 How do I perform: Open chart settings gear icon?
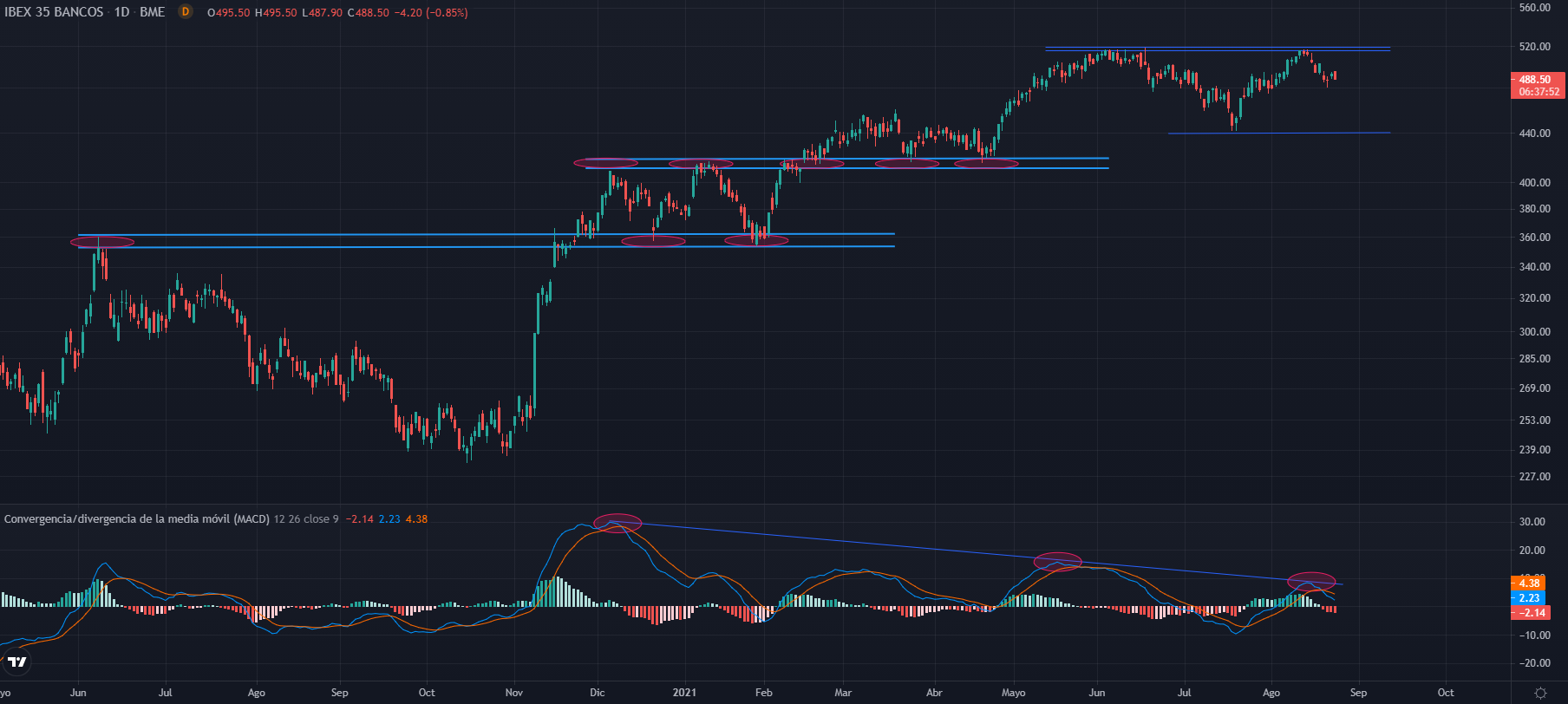tap(1540, 693)
